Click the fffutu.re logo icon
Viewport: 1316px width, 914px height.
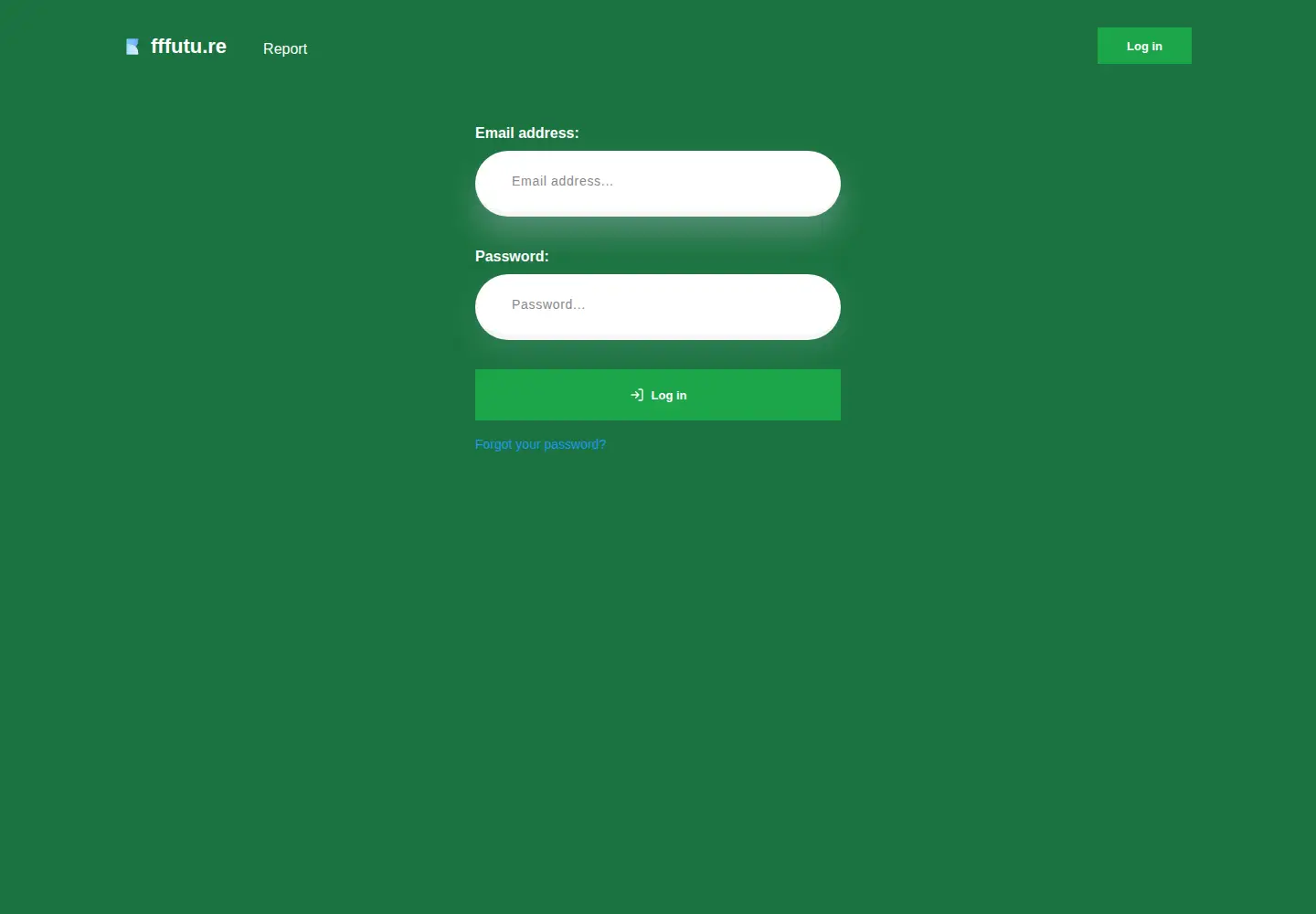[x=133, y=47]
